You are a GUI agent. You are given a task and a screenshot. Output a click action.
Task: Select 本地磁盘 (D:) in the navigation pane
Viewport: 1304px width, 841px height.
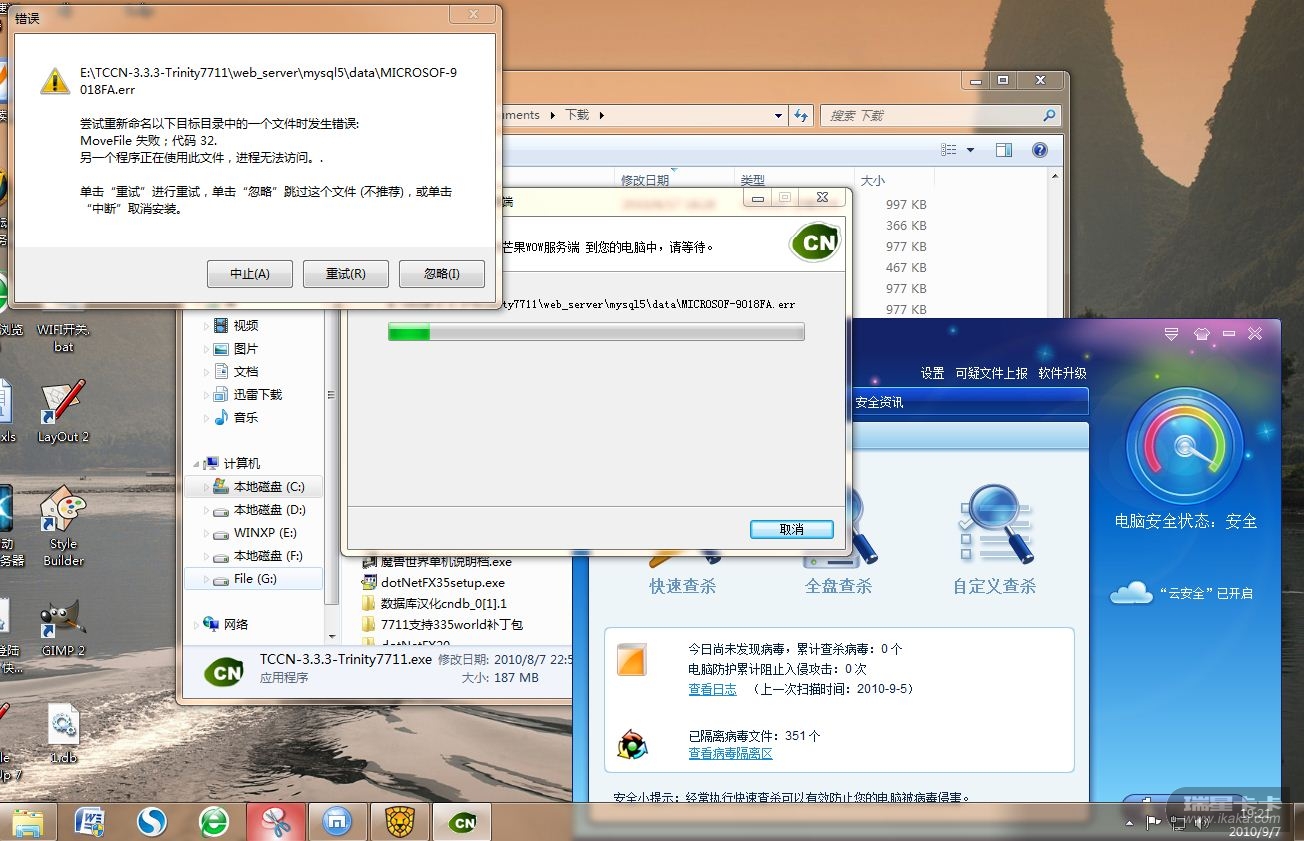(x=254, y=510)
